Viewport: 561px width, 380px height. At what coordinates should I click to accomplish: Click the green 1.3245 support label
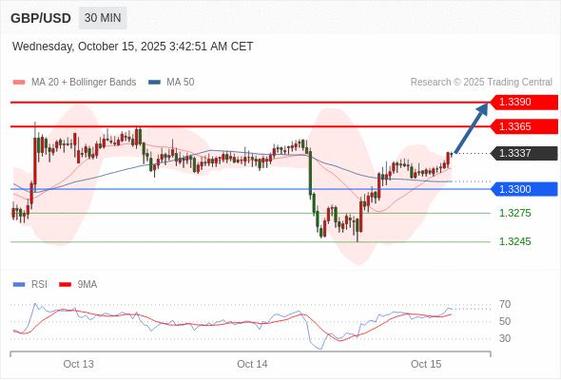coord(515,242)
